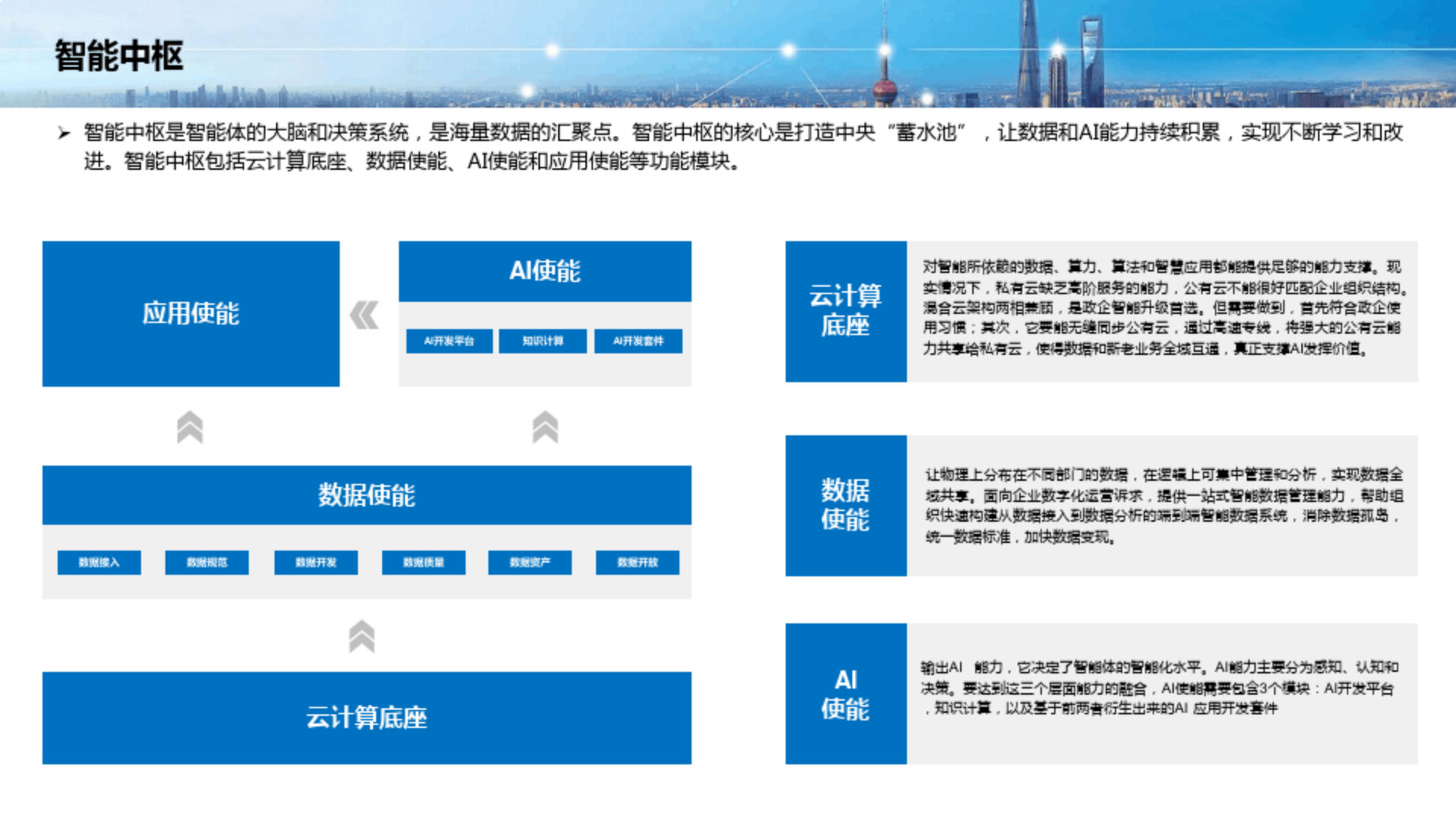Image resolution: width=1456 pixels, height=819 pixels.
Task: Click the 数据接入 chip
Action: pyautogui.click(x=99, y=563)
